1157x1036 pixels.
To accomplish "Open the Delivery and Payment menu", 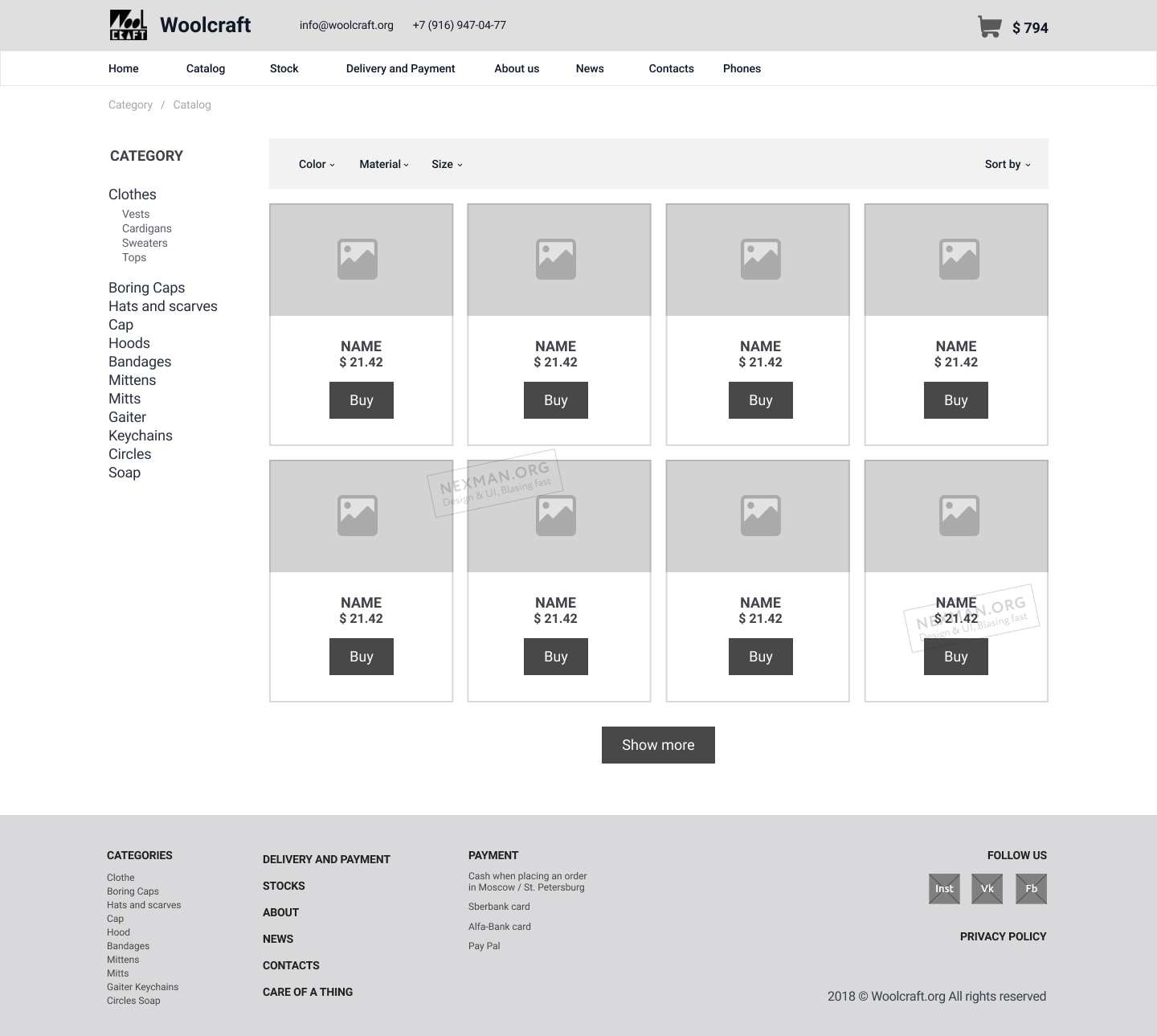I will point(400,68).
